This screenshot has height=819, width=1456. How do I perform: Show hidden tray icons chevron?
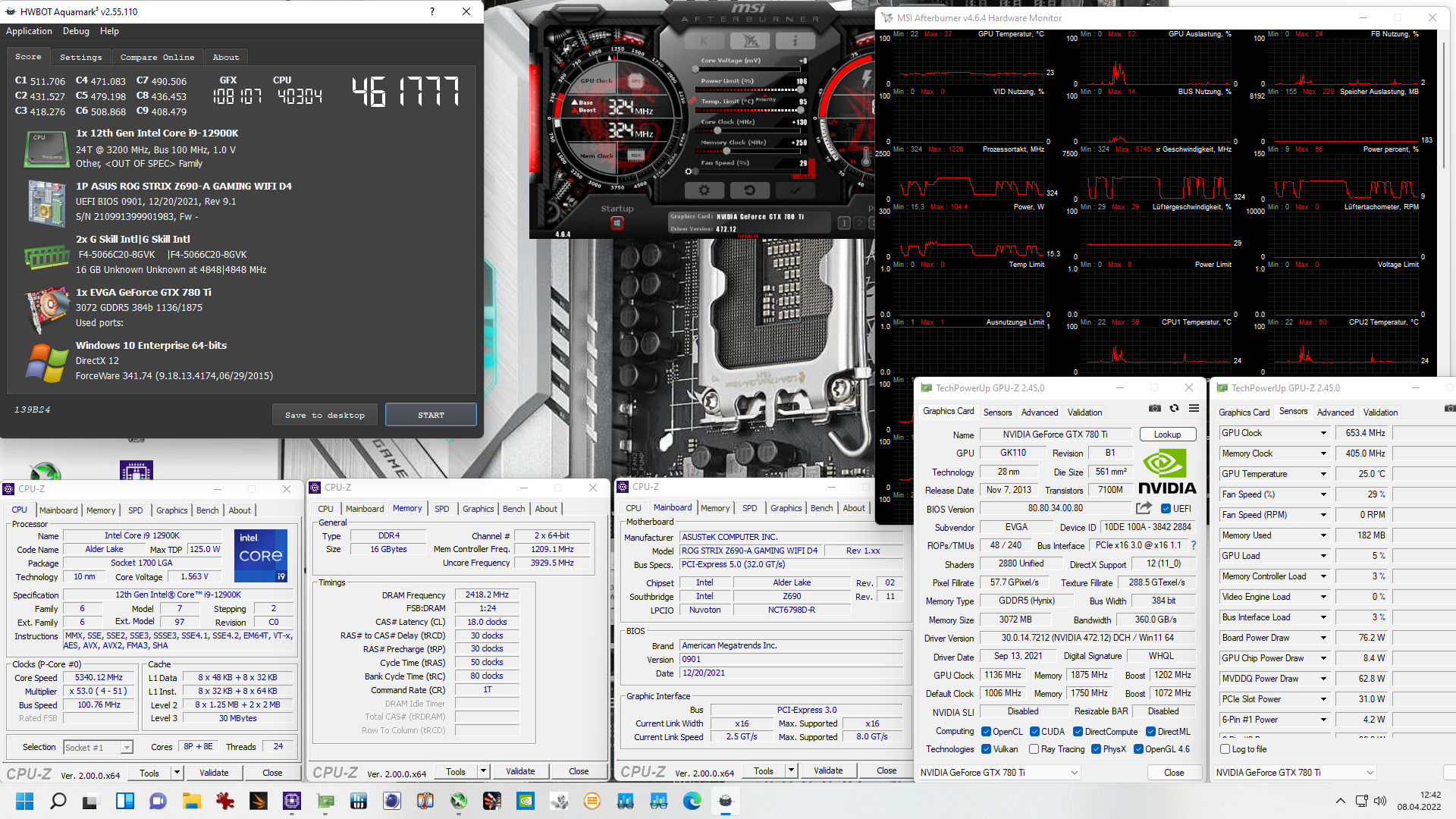pos(1340,801)
